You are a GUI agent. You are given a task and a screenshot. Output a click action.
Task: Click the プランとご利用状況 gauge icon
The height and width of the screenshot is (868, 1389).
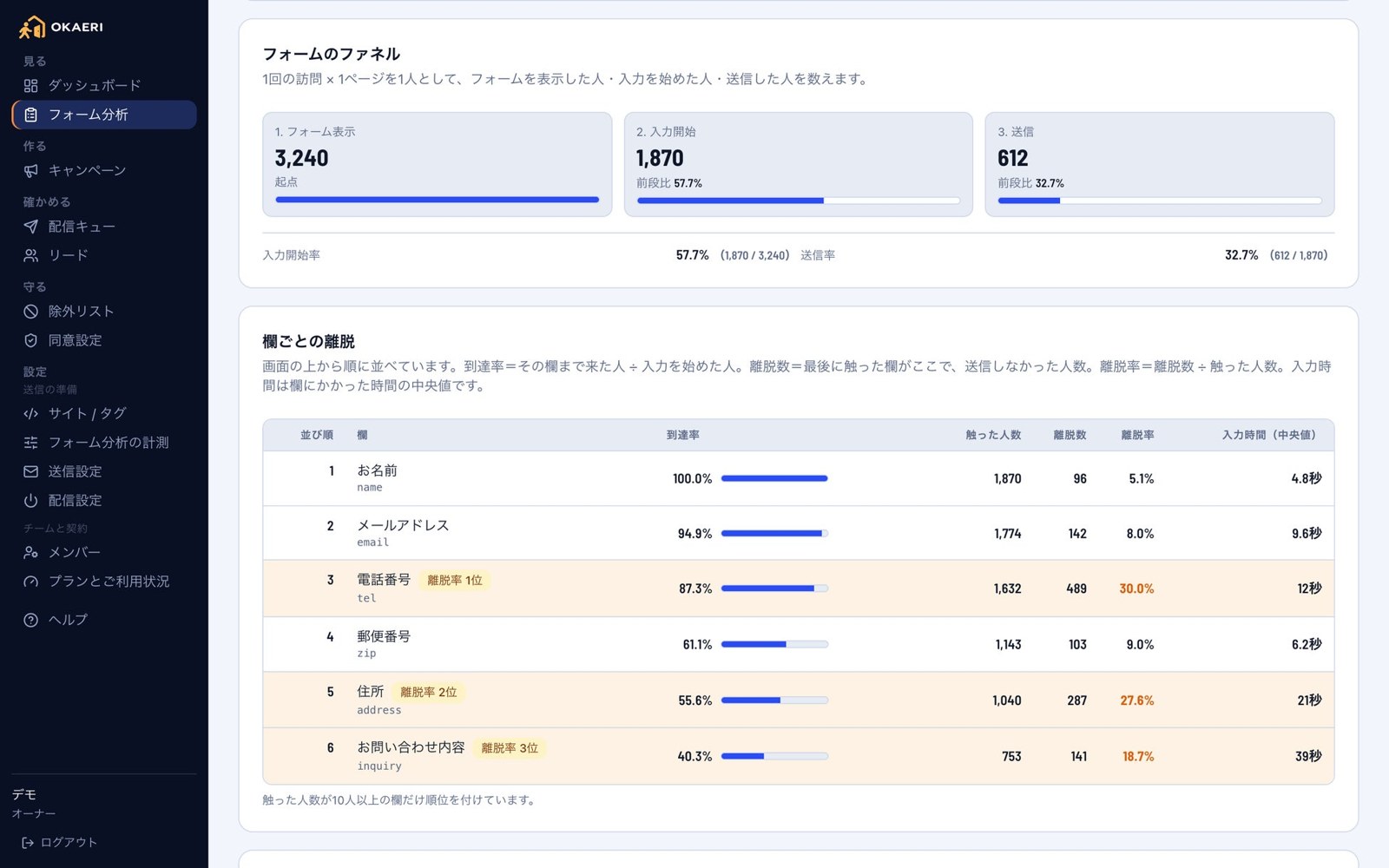(x=30, y=582)
